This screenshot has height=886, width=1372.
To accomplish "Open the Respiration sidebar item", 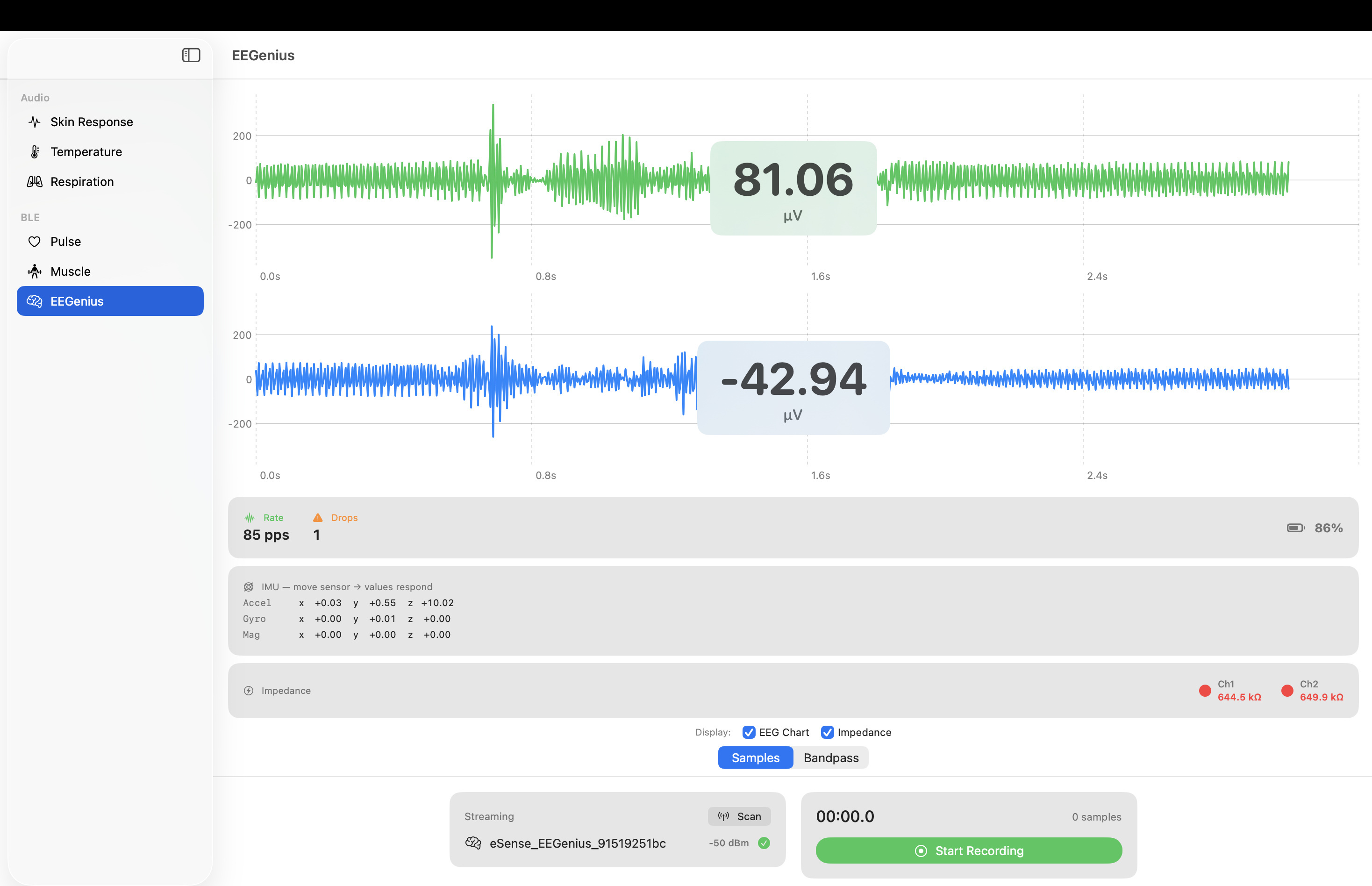I will (x=110, y=182).
